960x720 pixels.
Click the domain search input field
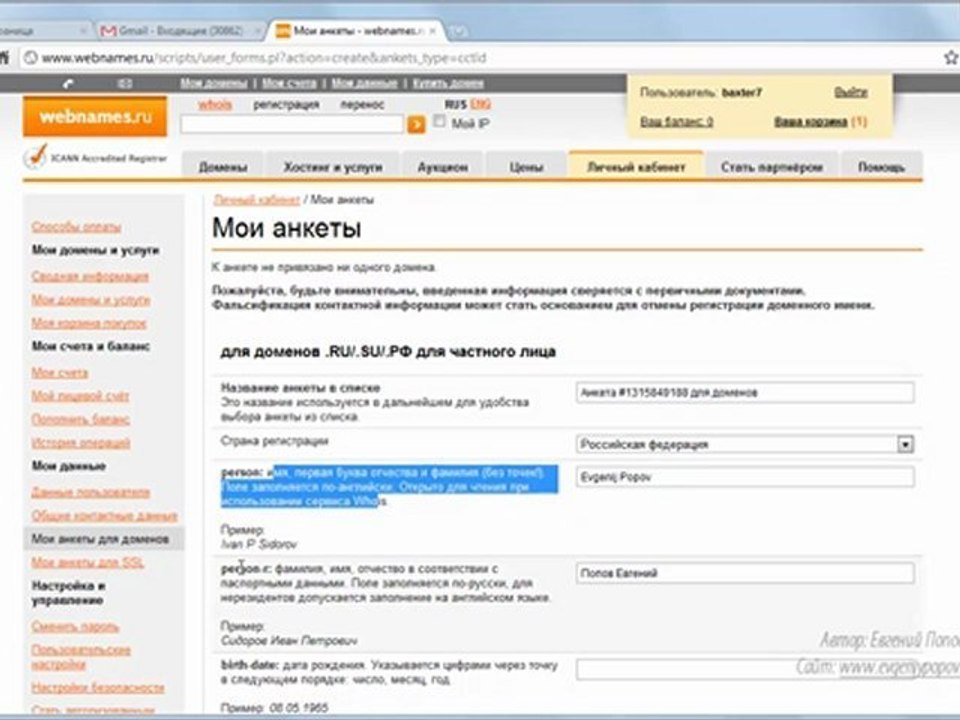pos(292,124)
